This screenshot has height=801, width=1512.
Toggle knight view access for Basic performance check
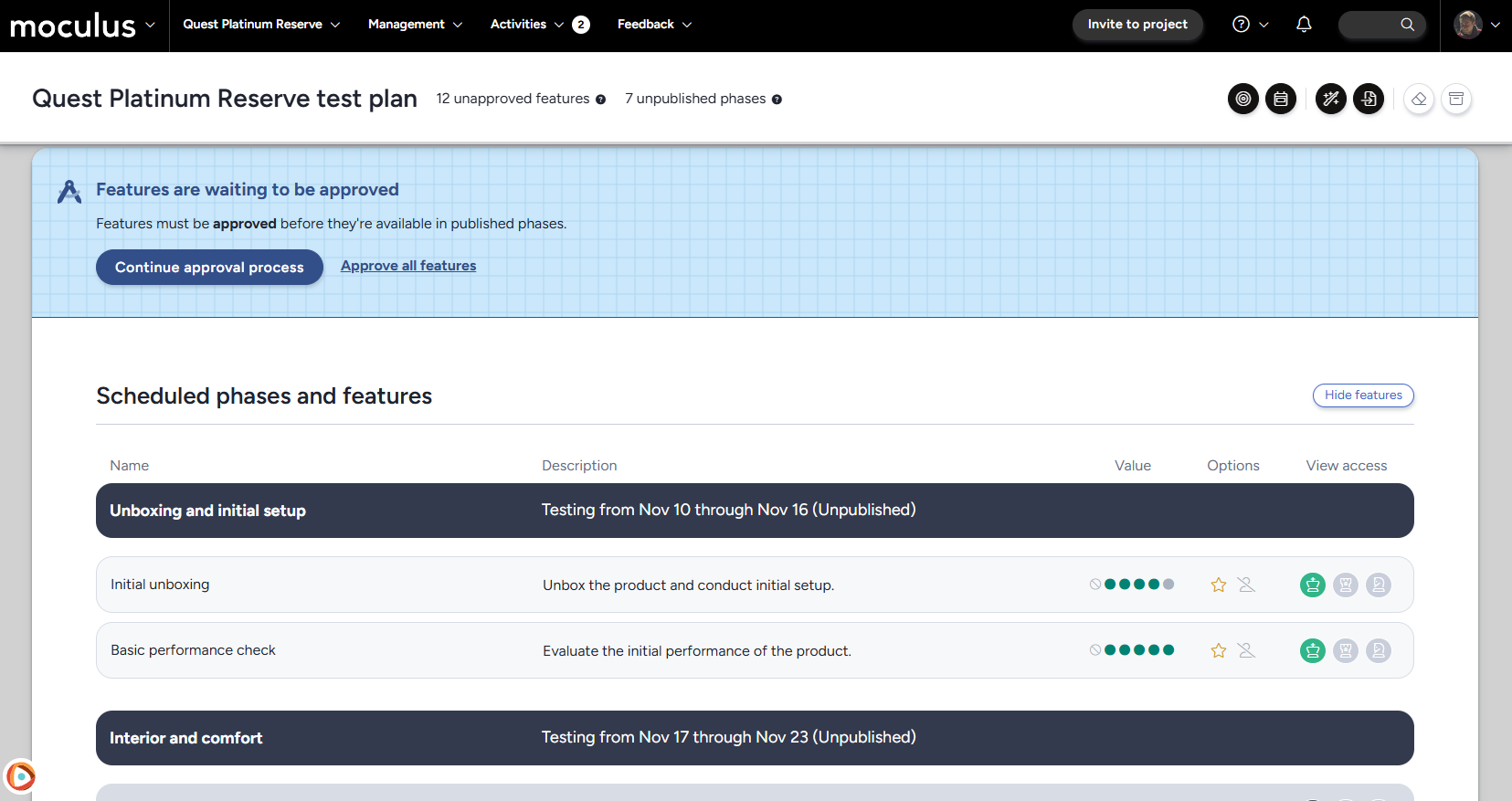(1378, 650)
